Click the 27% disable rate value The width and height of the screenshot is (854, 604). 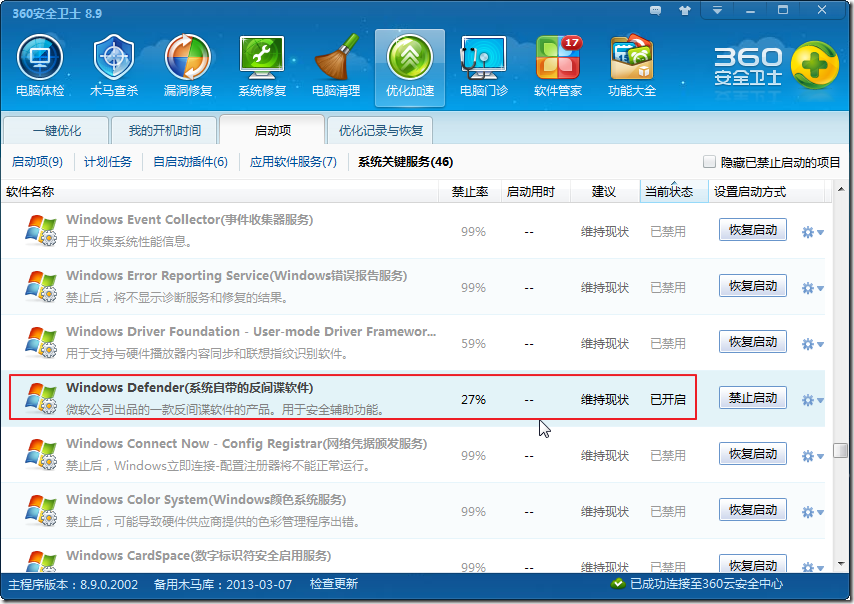[x=473, y=400]
